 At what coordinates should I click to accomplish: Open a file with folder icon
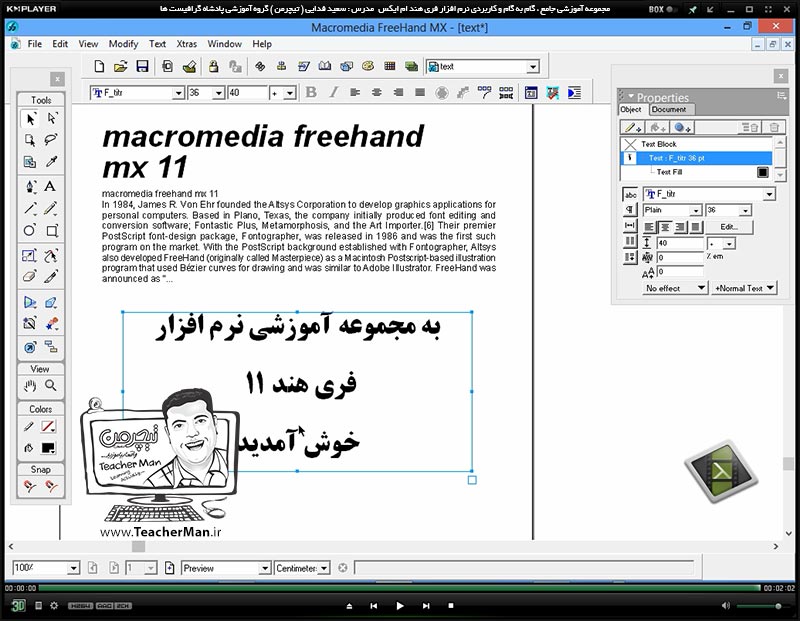tap(120, 66)
